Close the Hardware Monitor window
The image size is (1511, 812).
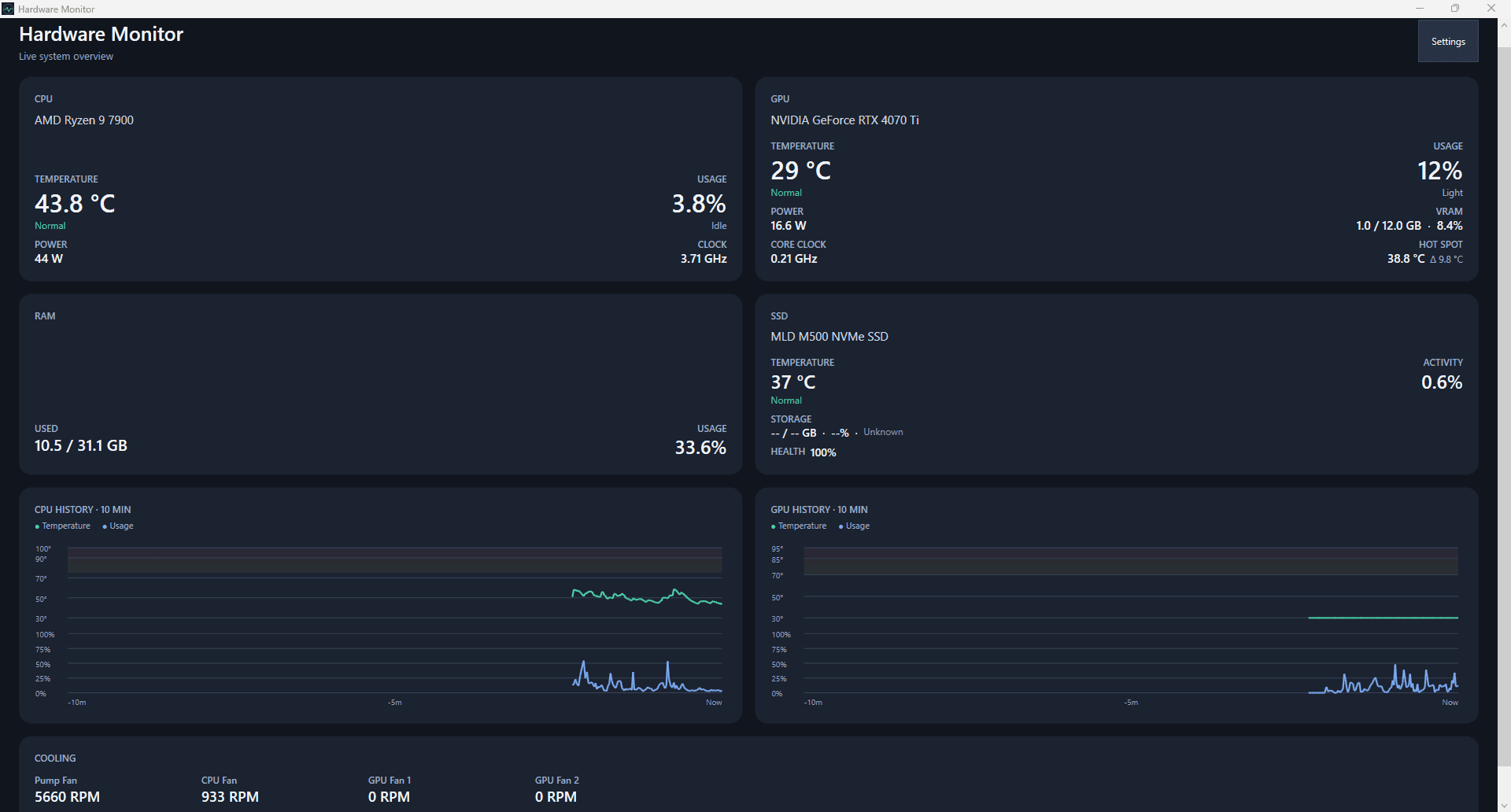click(x=1491, y=9)
